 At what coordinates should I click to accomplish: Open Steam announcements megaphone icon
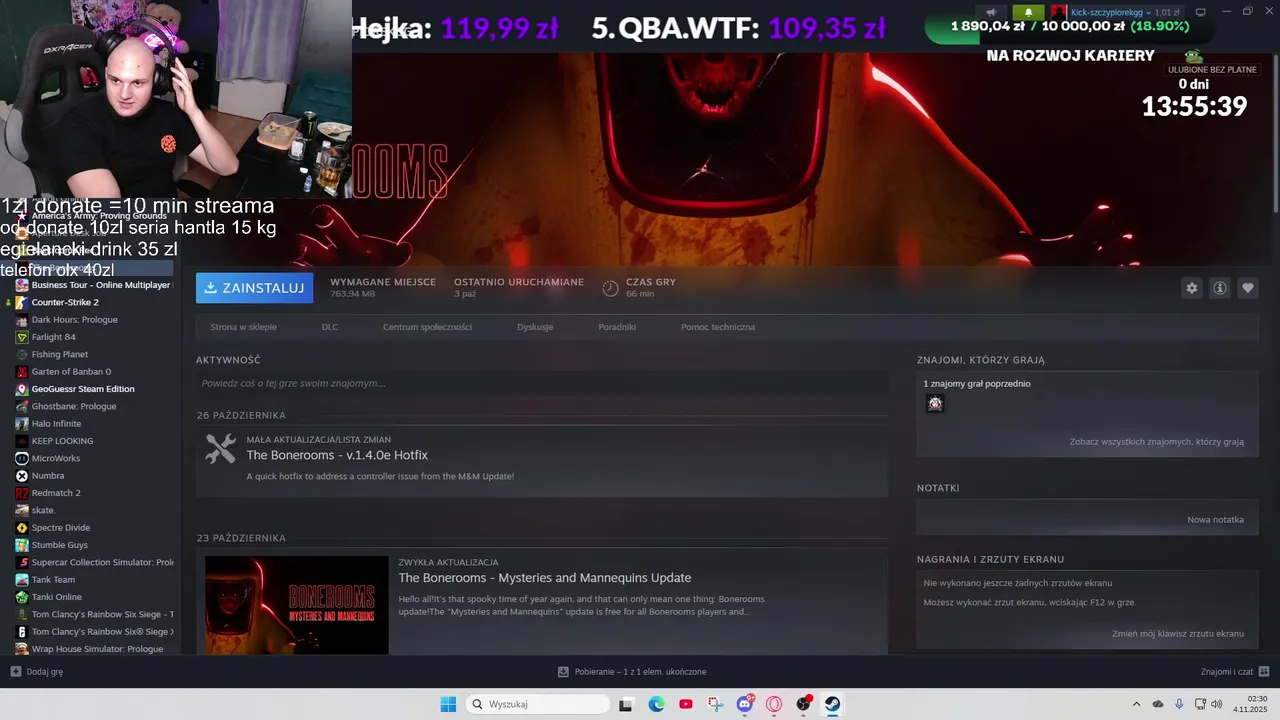click(991, 12)
